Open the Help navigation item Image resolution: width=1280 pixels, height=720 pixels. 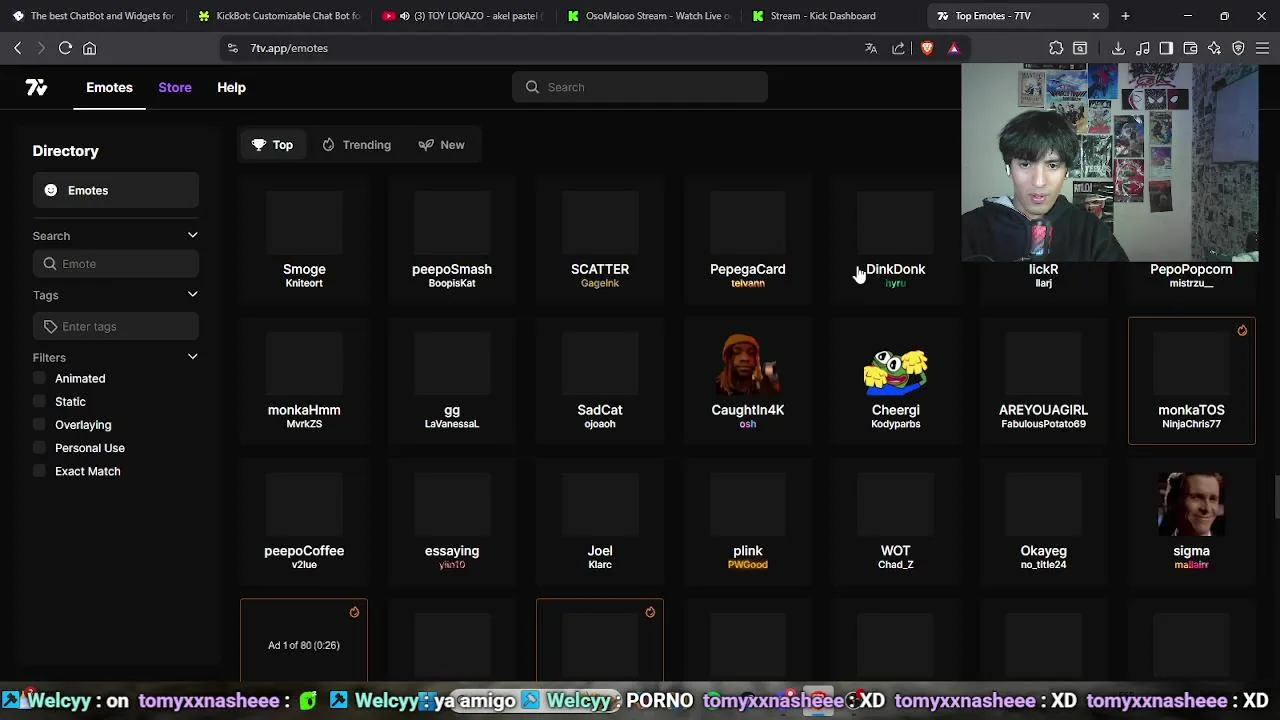[231, 87]
